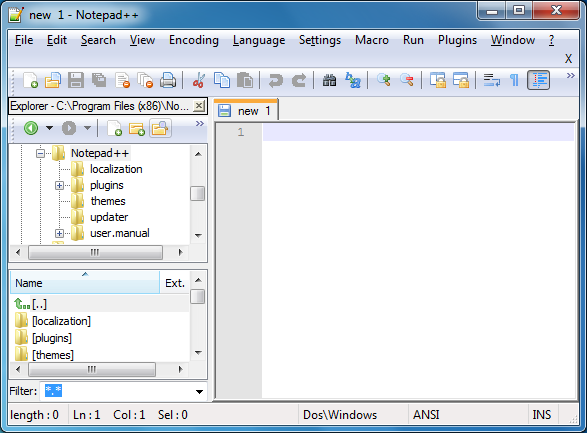This screenshot has width=587, height=433.
Task: Collapse the Notepad++ tree folder
Action: point(40,153)
